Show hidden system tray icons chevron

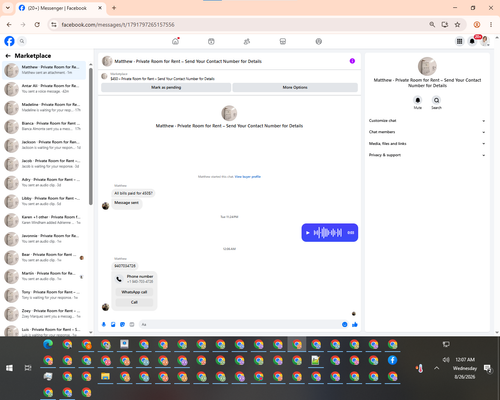click(437, 368)
